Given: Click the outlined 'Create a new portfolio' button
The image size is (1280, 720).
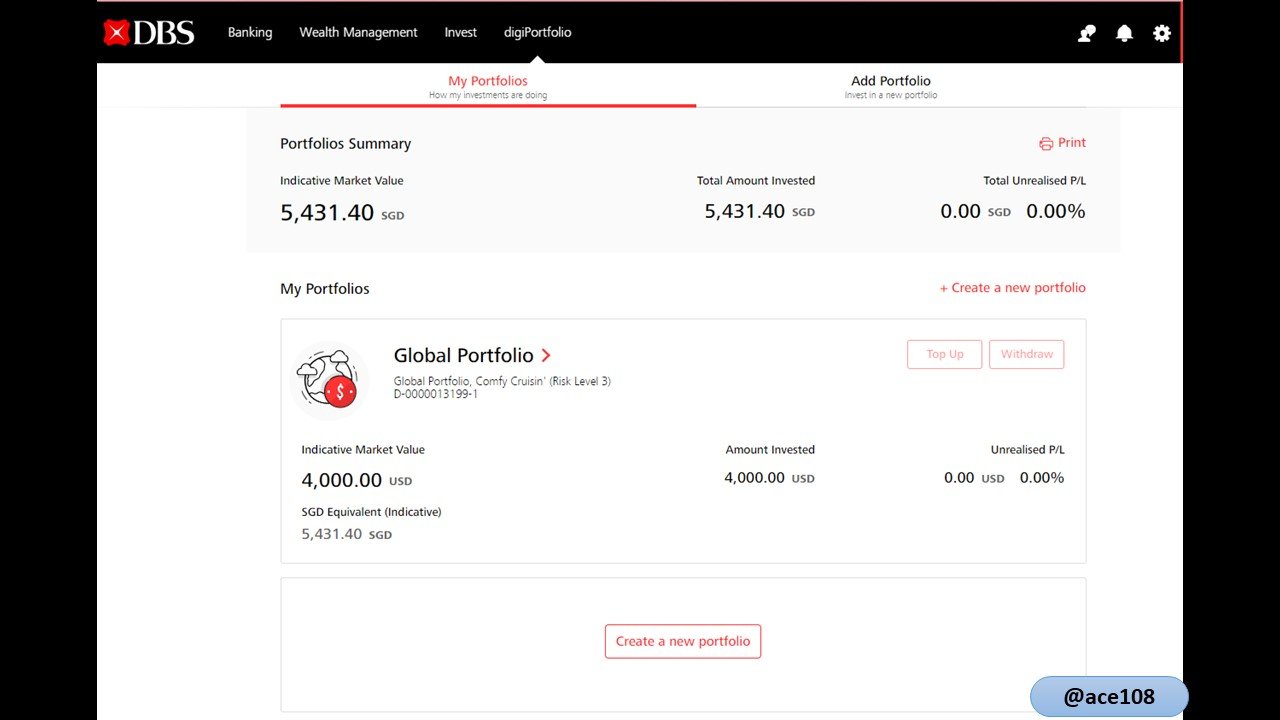Looking at the screenshot, I should [x=683, y=641].
